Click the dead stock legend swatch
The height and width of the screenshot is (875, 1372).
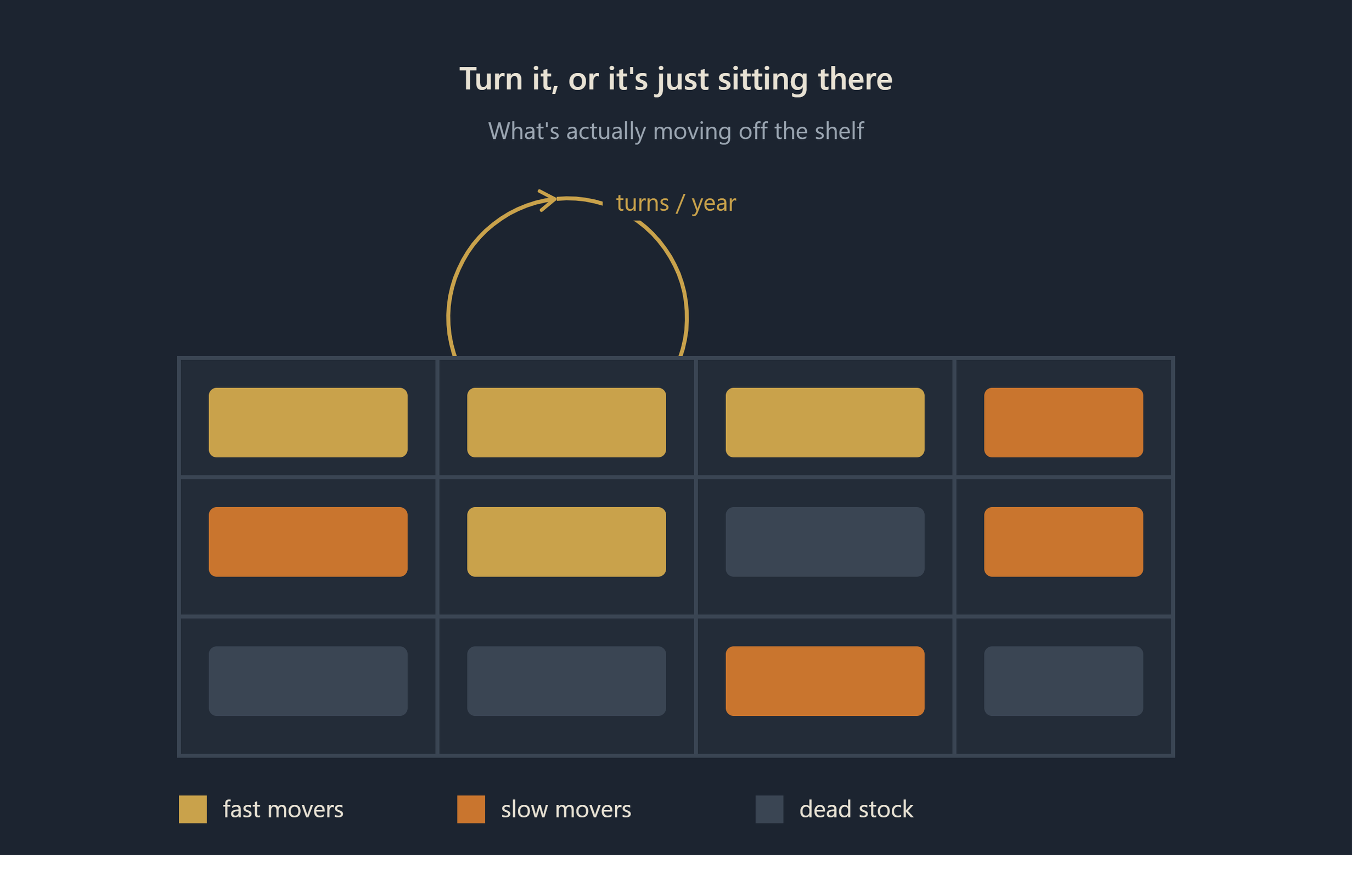(769, 810)
